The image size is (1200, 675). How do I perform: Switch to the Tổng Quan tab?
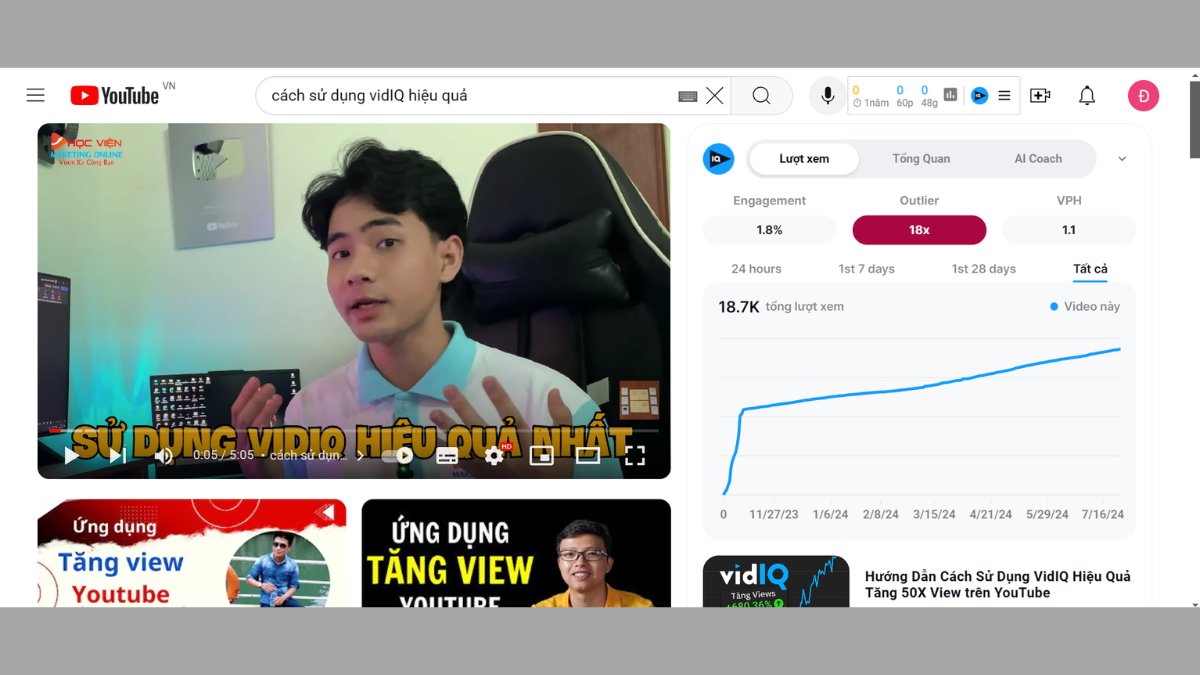pos(921,158)
